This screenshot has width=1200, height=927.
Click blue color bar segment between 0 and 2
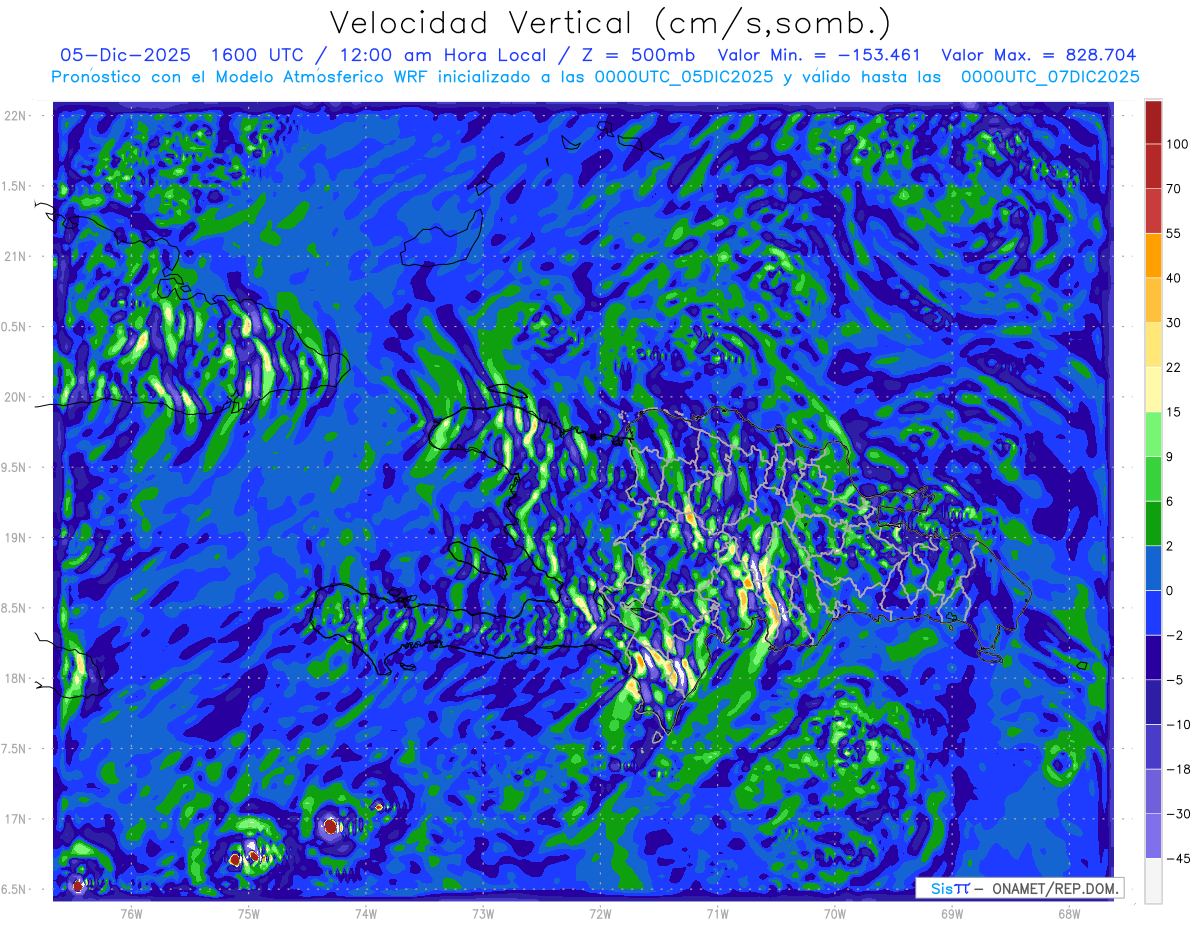[1152, 568]
